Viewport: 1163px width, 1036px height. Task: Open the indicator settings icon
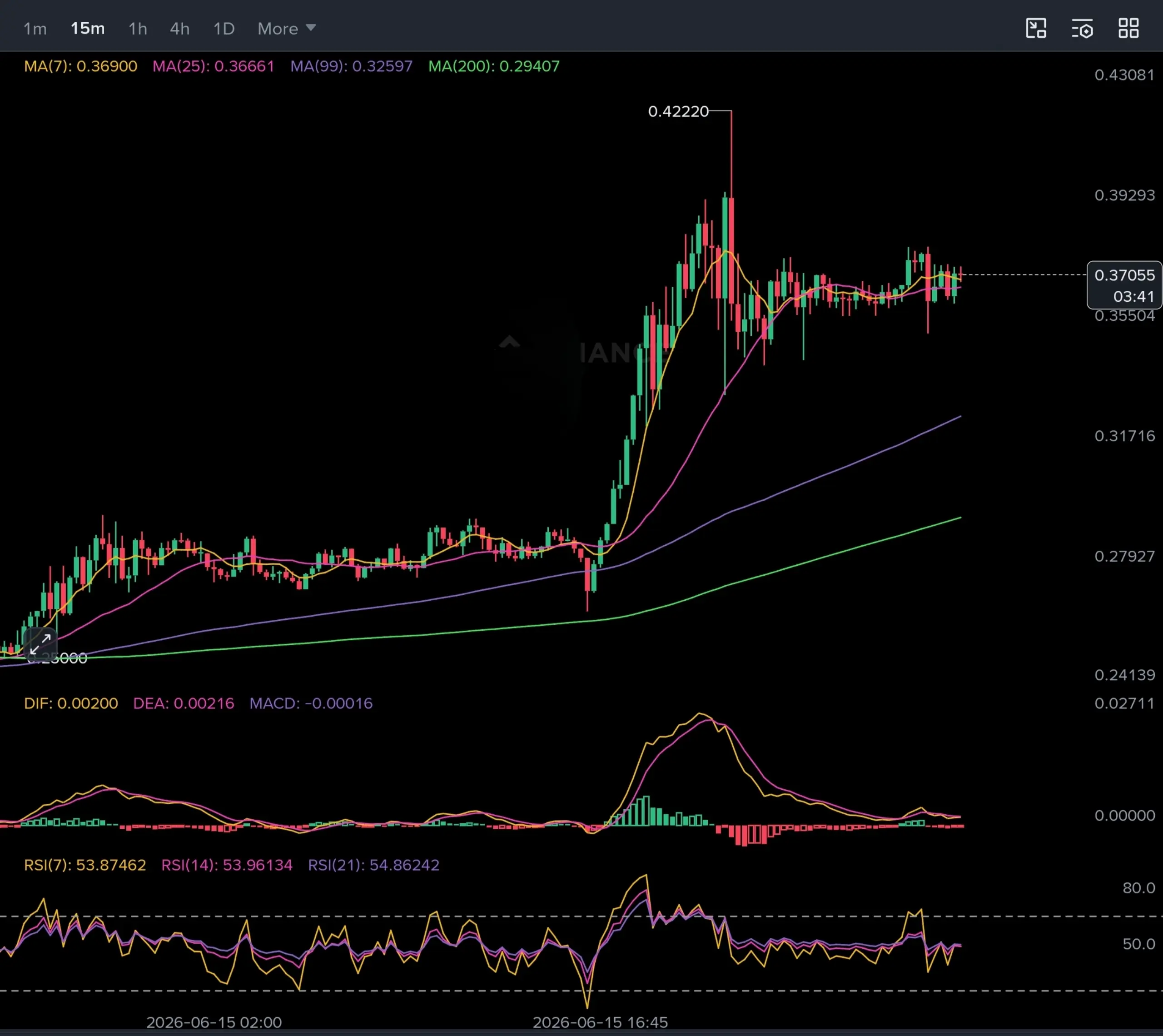click(x=1082, y=29)
